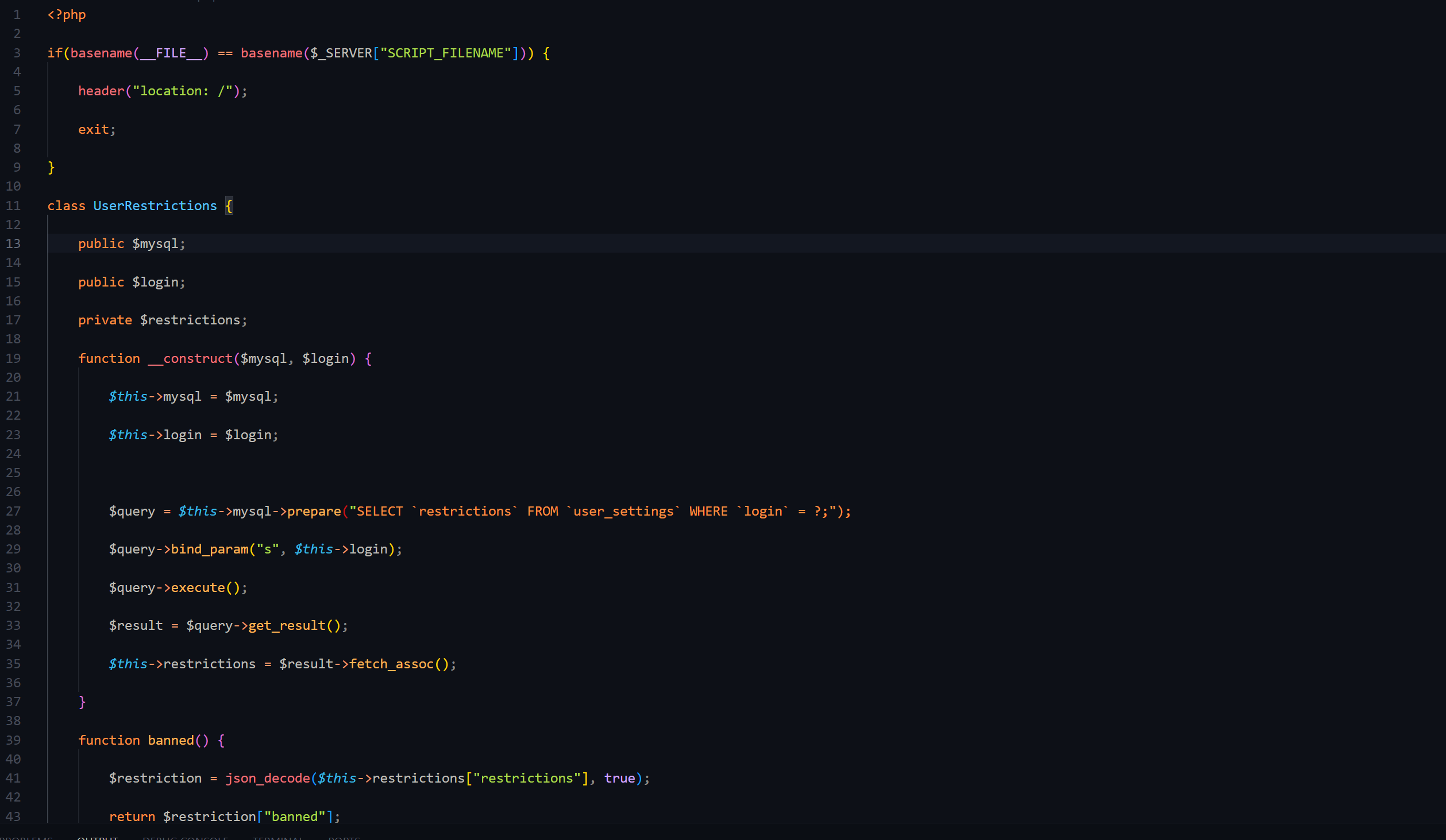The height and width of the screenshot is (840, 1446).
Task: Click the prepare method call
Action: coord(314,511)
